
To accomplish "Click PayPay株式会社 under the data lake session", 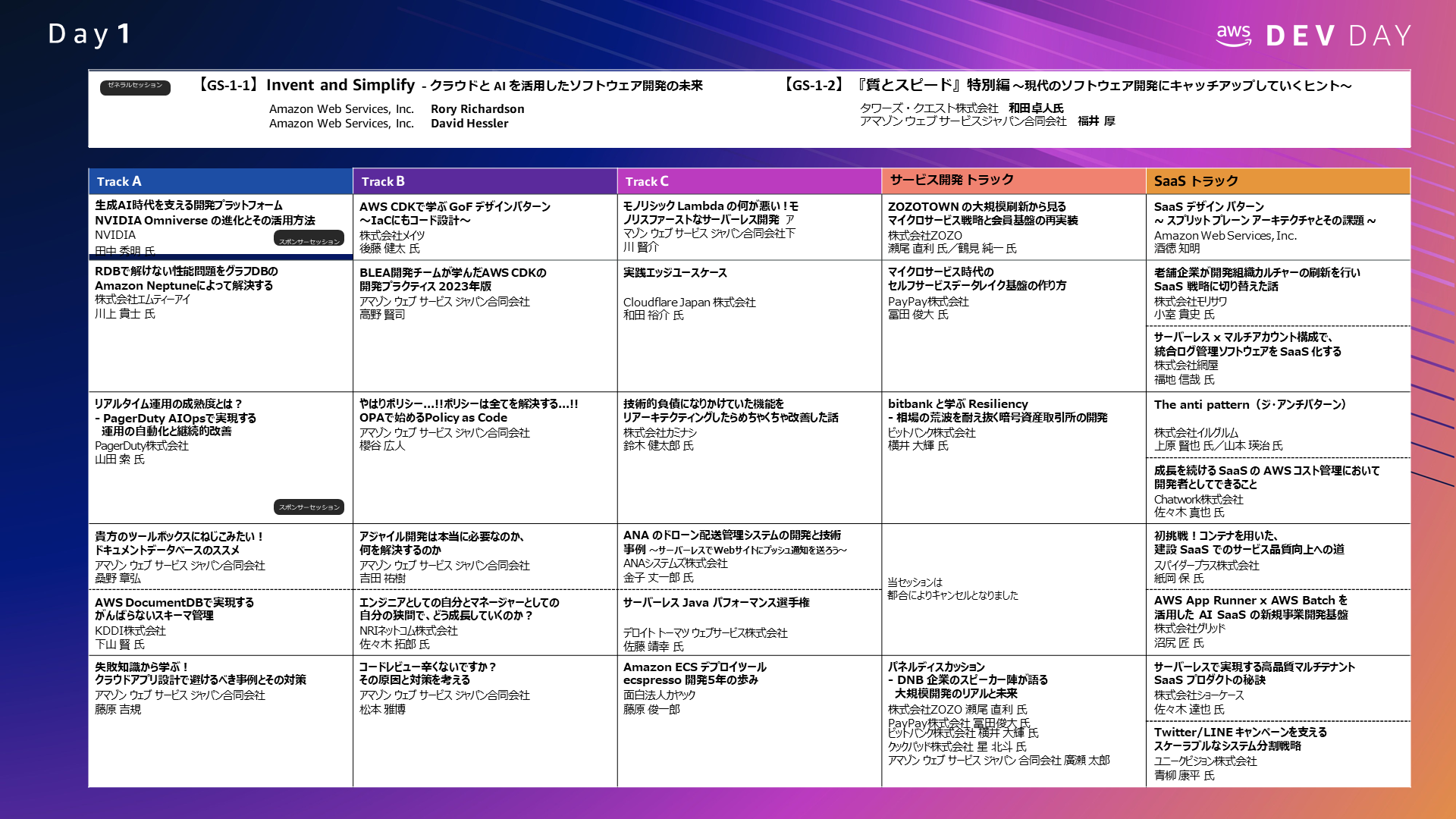I will click(x=928, y=302).
